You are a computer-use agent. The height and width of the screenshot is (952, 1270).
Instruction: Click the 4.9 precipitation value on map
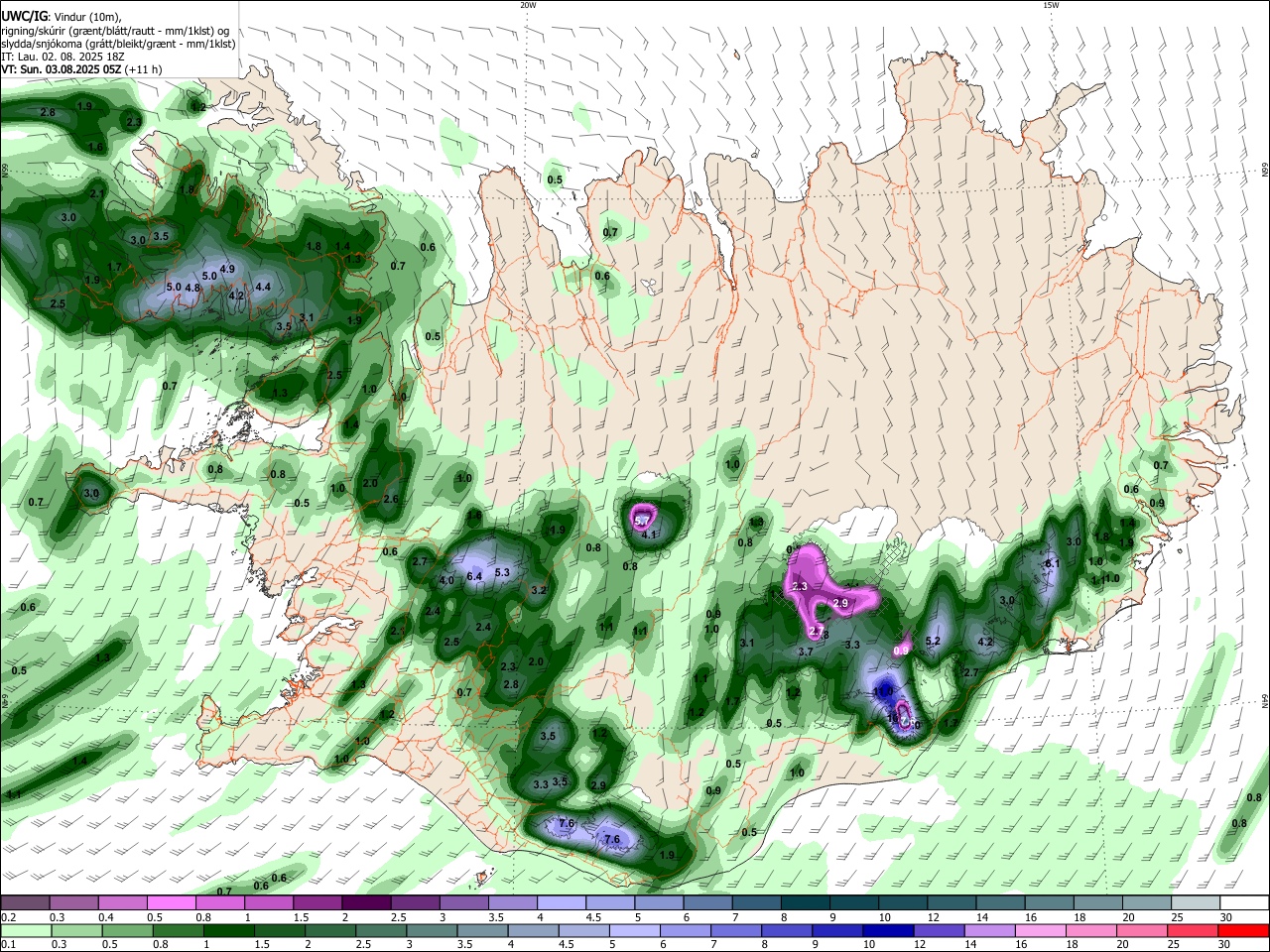[227, 269]
